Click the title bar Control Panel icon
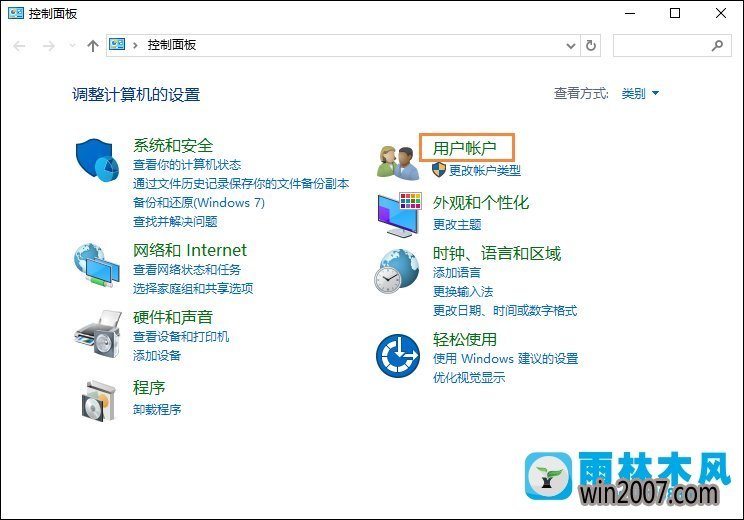744x520 pixels. [x=16, y=13]
